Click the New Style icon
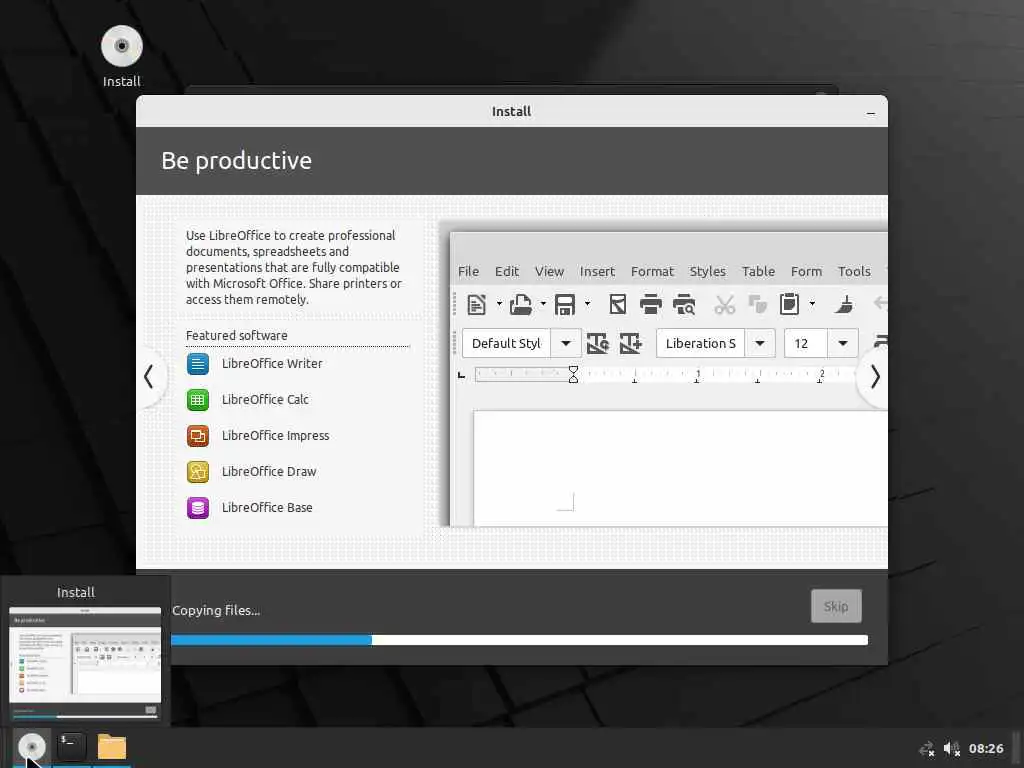Viewport: 1024px width, 768px height. point(630,343)
